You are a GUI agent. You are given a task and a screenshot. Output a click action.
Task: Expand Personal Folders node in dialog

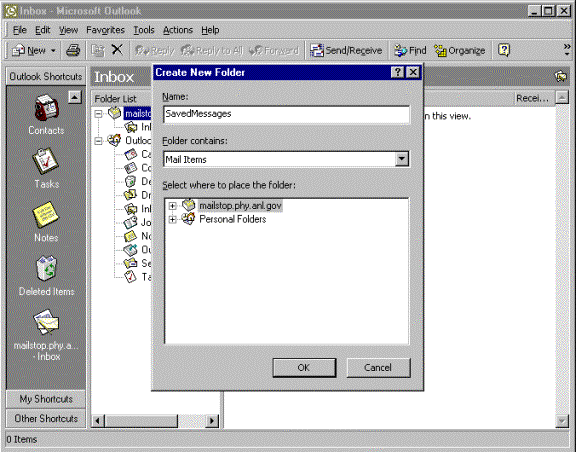(x=172, y=219)
